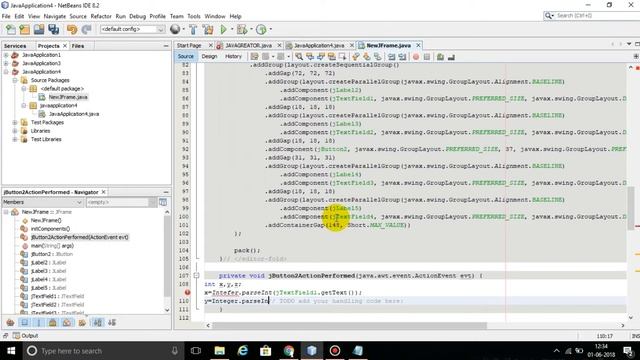The image size is (640, 360).
Task: Click the Redo arrow icon
Action: point(86,29)
